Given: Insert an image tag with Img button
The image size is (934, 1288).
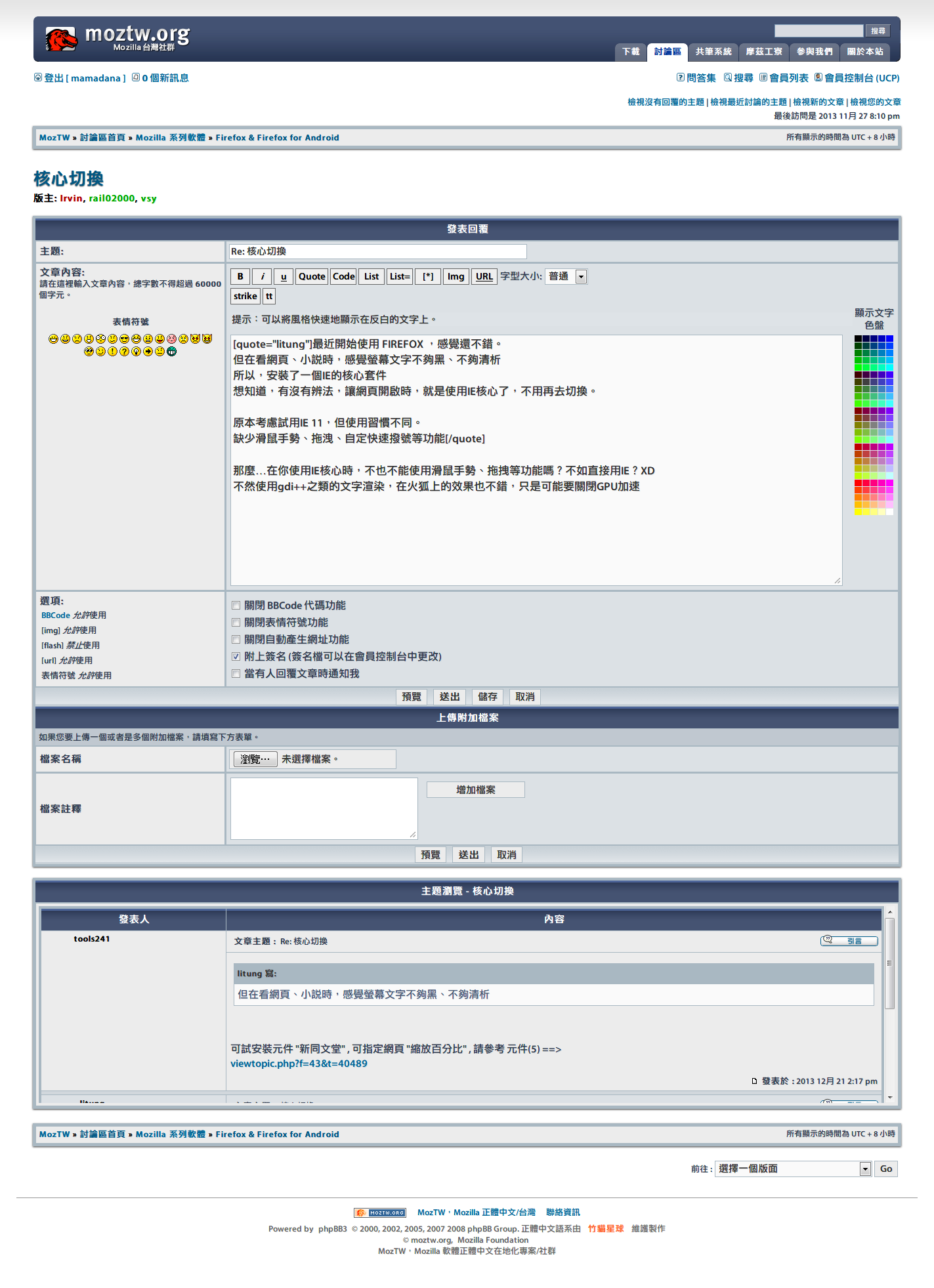Looking at the screenshot, I should point(456,276).
